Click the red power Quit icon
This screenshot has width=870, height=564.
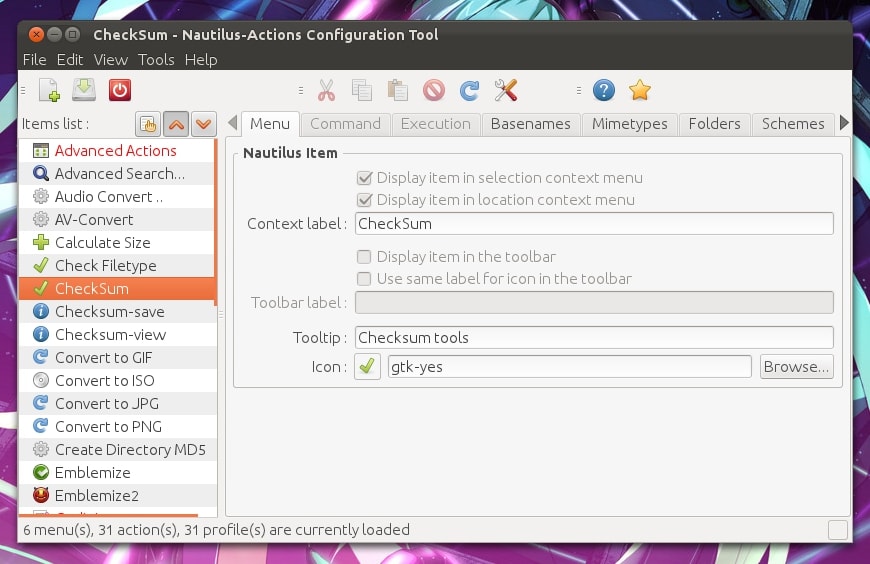pos(120,90)
